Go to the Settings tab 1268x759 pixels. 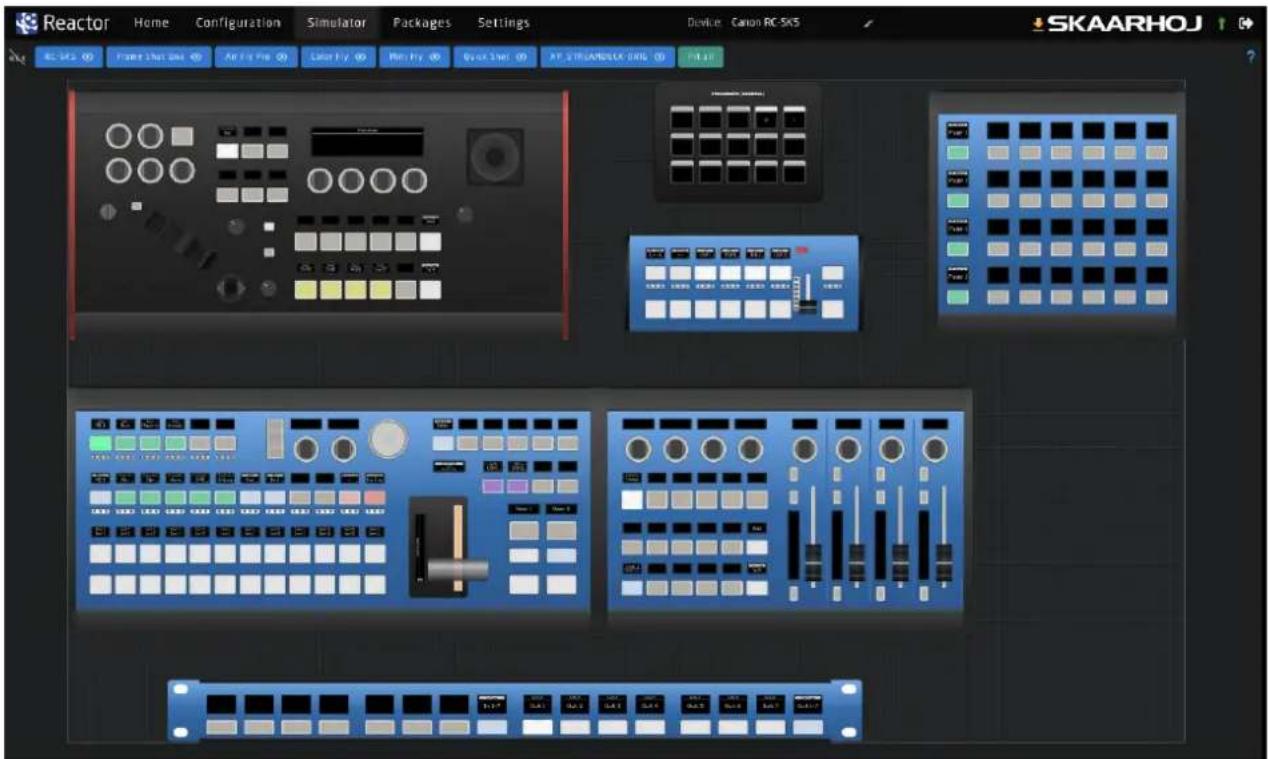(503, 23)
